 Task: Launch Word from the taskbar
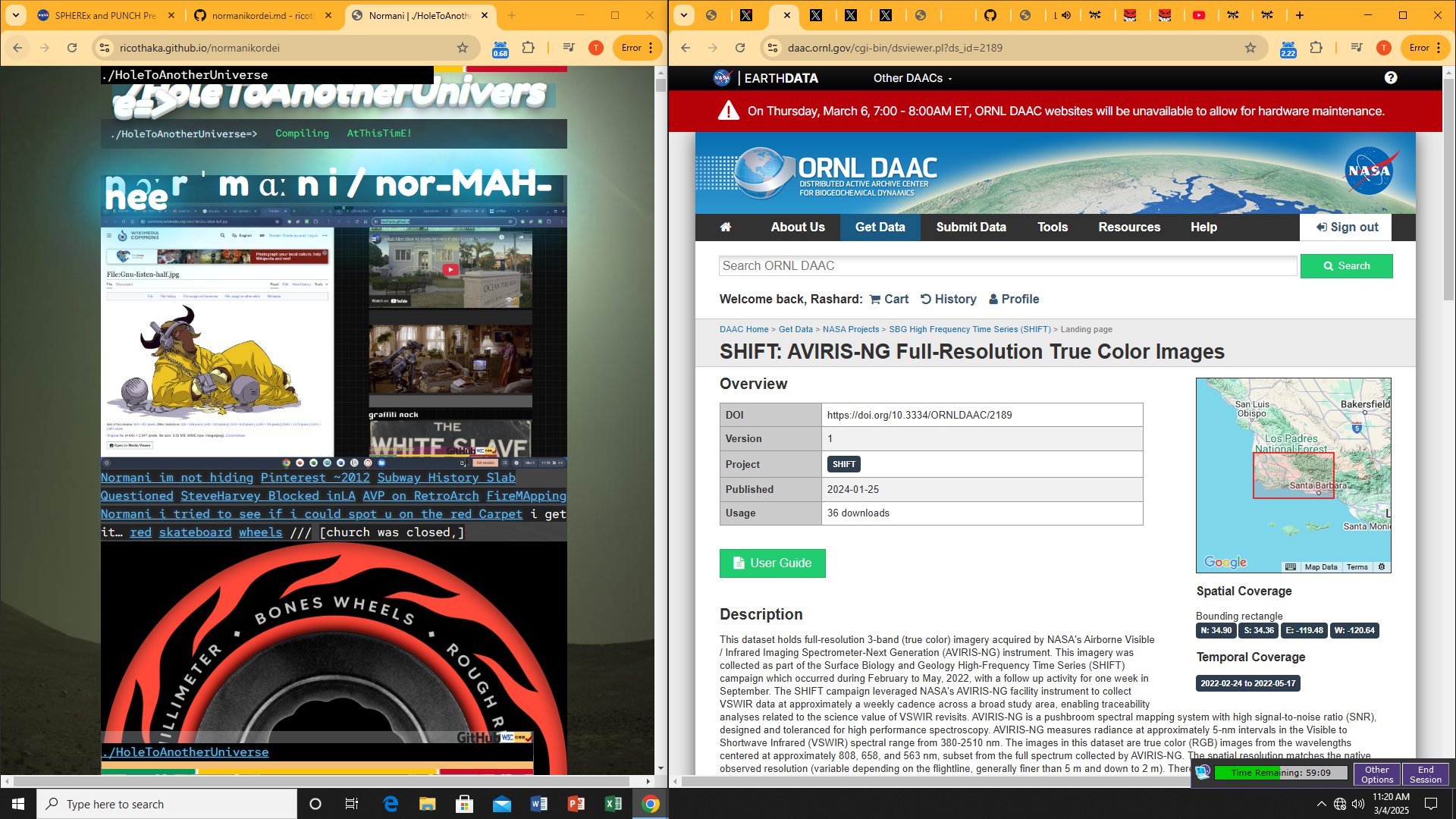[x=539, y=804]
